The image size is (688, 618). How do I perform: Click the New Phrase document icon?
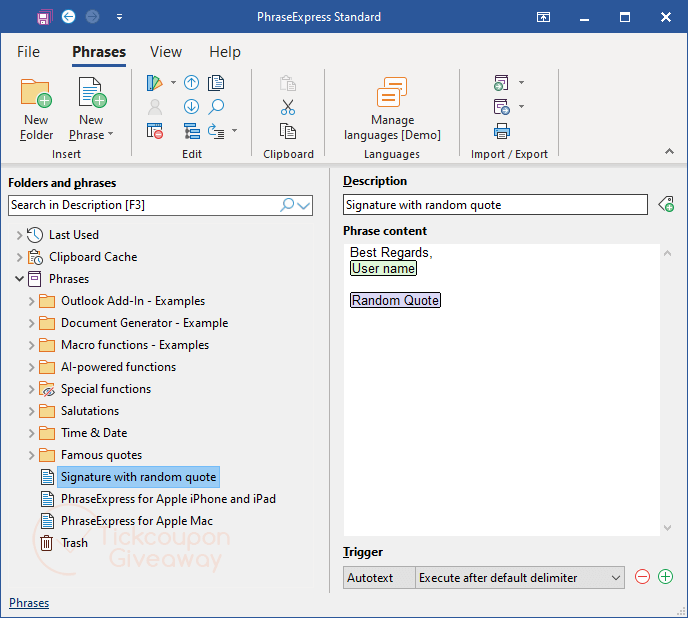(x=92, y=92)
